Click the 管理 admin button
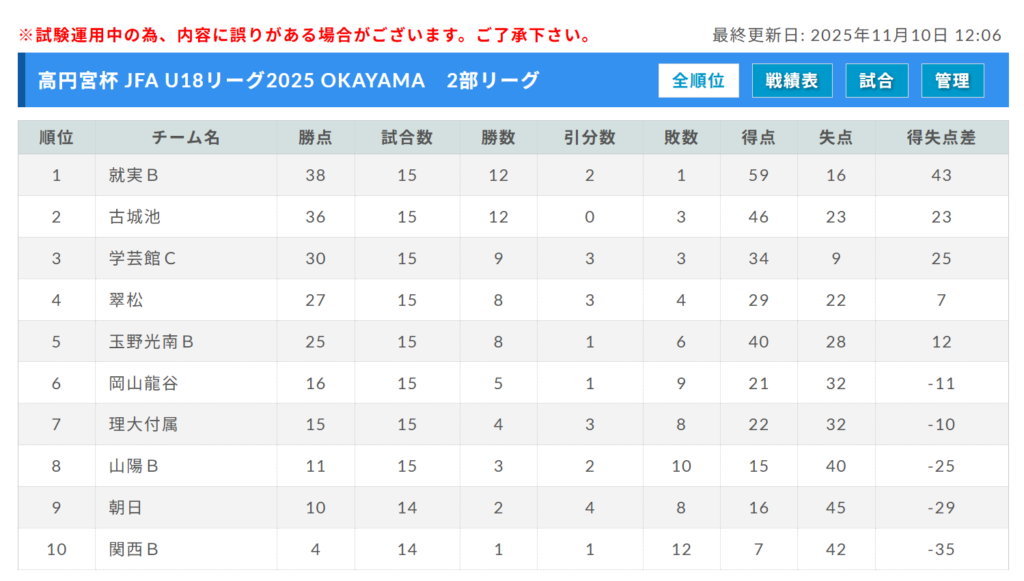This screenshot has height=581, width=1024. 952,81
